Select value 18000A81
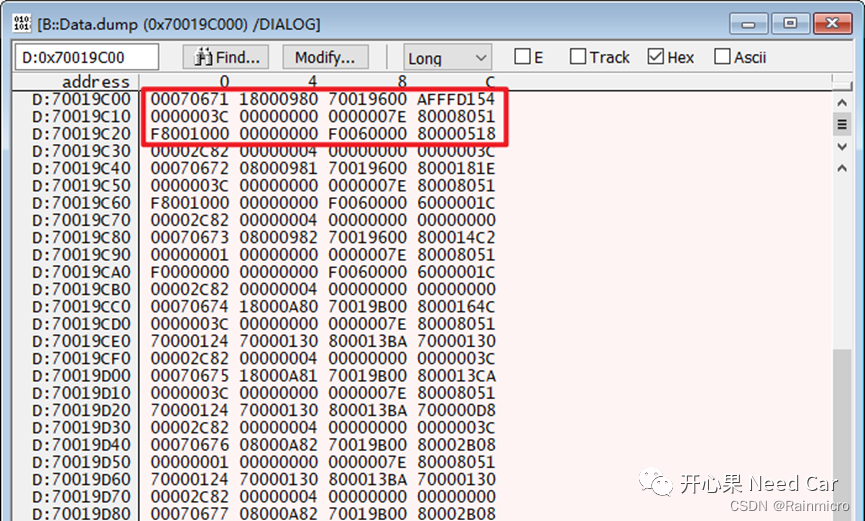Image resolution: width=865 pixels, height=521 pixels. pos(279,376)
